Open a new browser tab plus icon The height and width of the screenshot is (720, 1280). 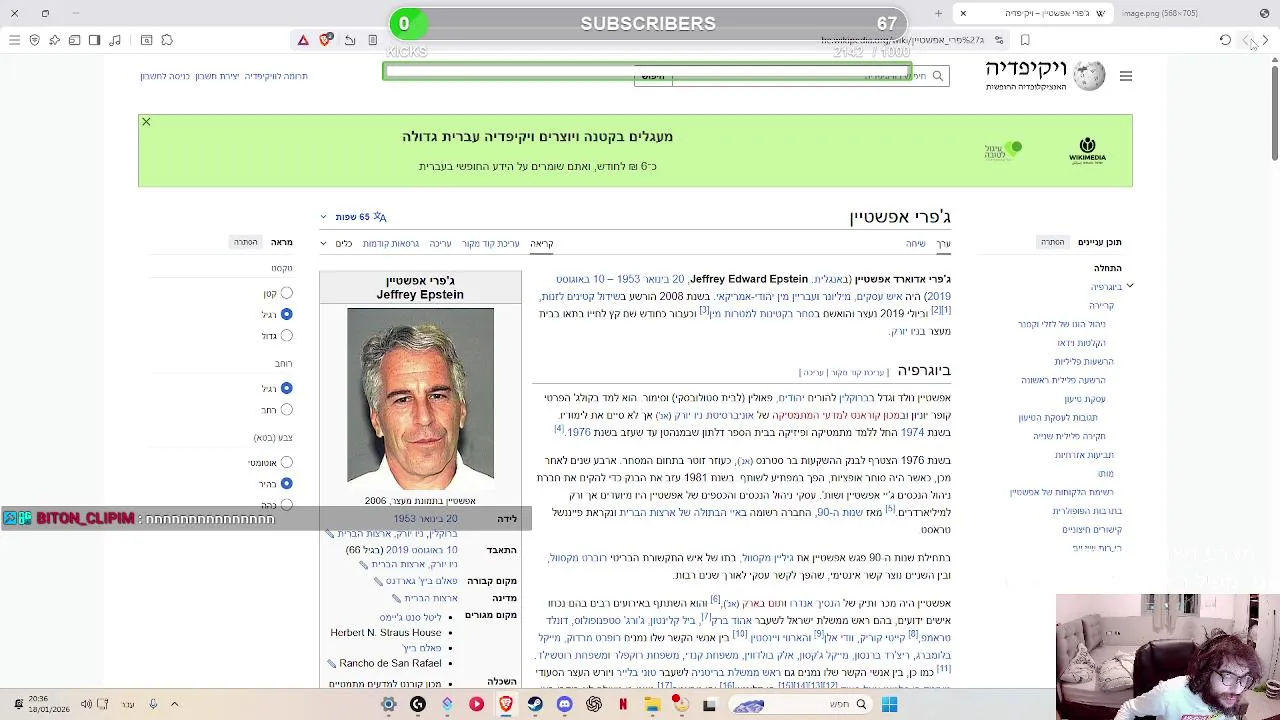(938, 13)
